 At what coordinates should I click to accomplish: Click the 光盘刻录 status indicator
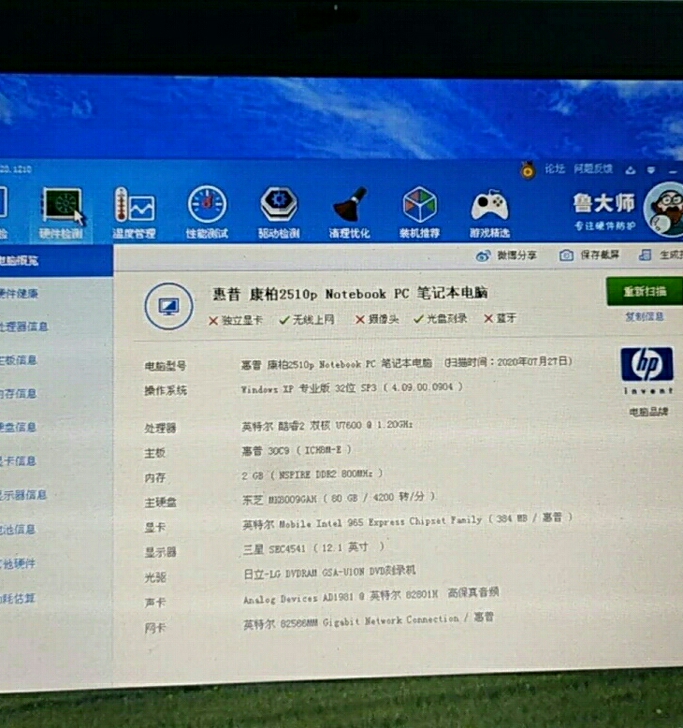(440, 318)
